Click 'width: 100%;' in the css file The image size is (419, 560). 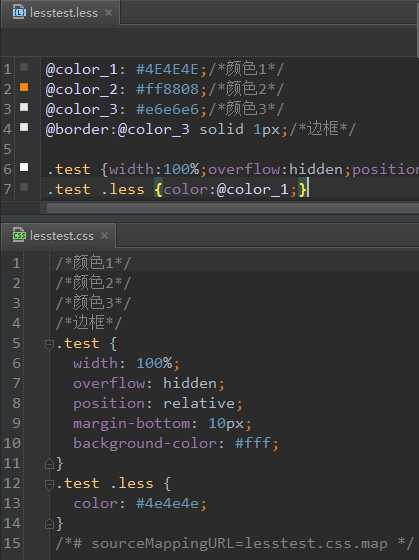tap(126, 364)
